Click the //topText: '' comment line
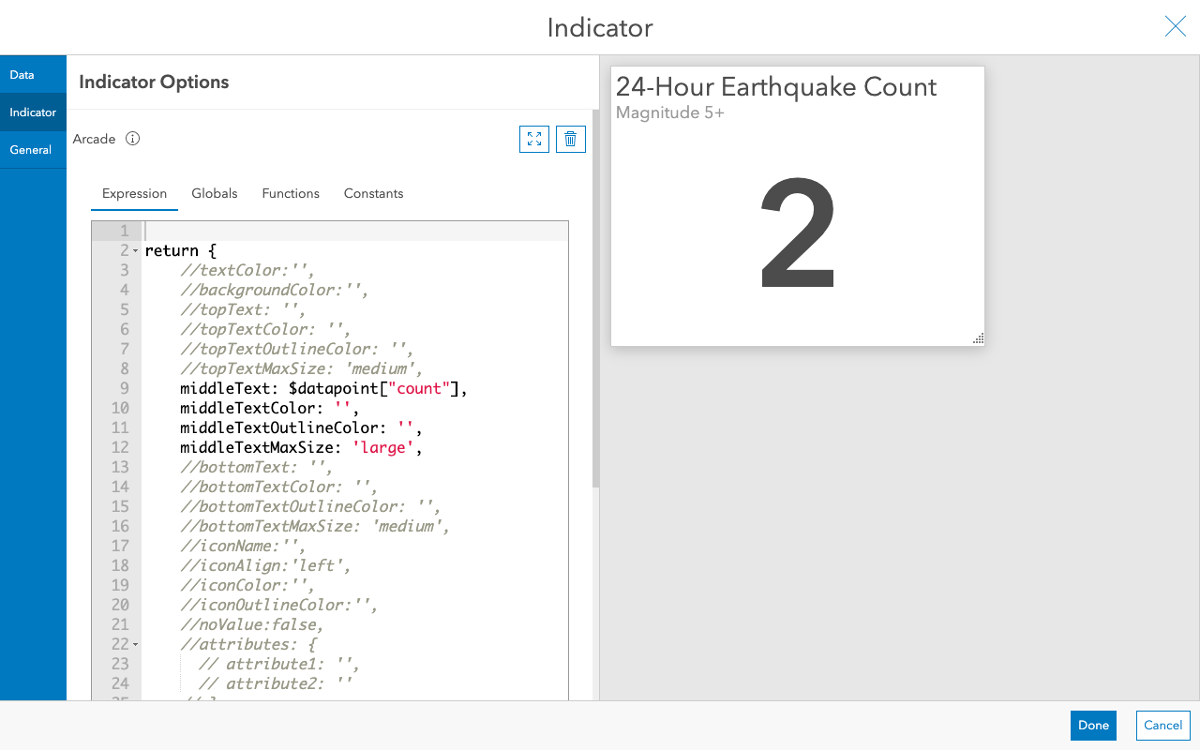Screen dimensions: 1200x750 (243, 310)
